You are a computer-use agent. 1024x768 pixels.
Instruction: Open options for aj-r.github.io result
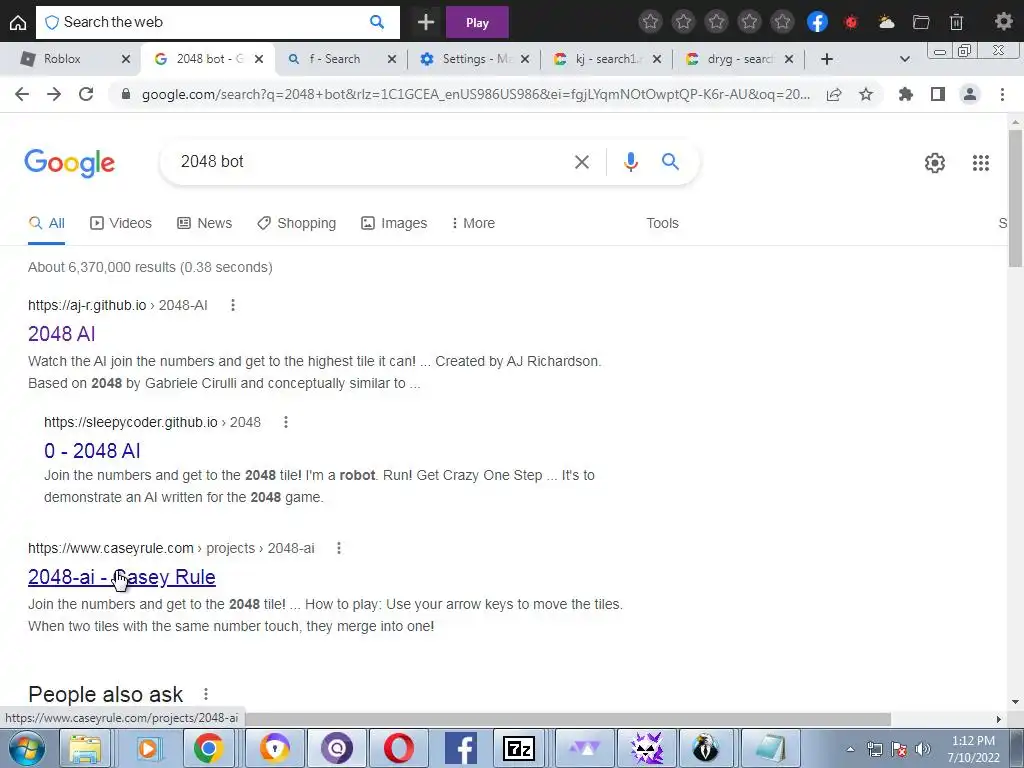point(232,305)
